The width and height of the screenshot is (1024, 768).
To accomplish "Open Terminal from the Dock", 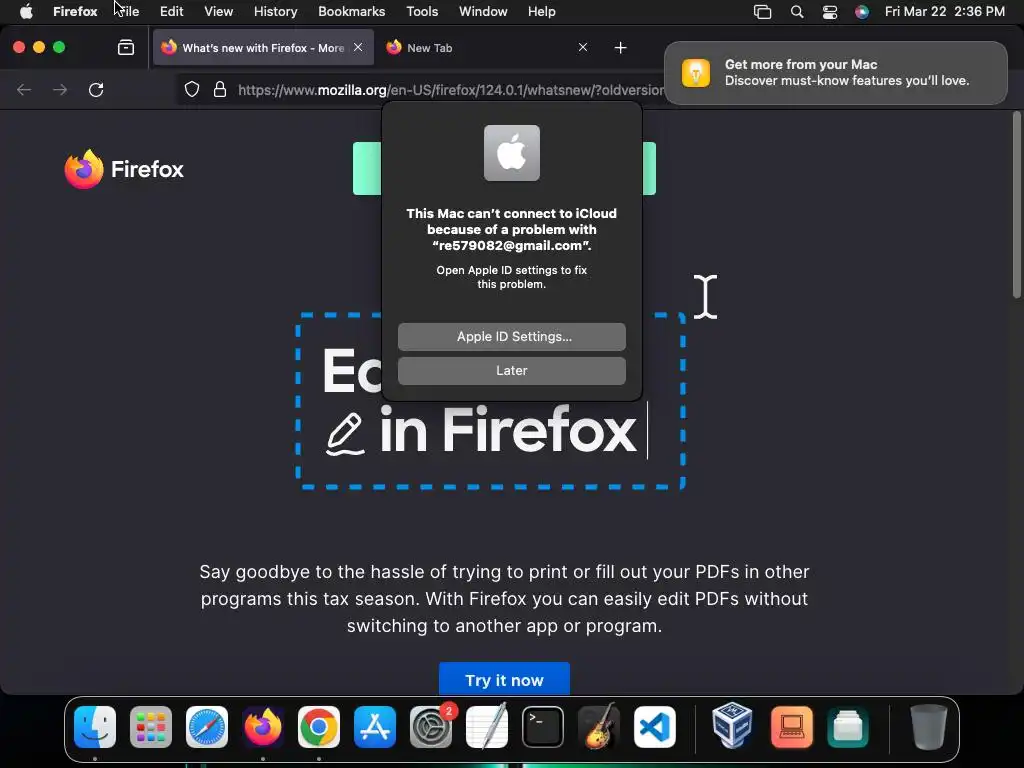I will coord(543,727).
